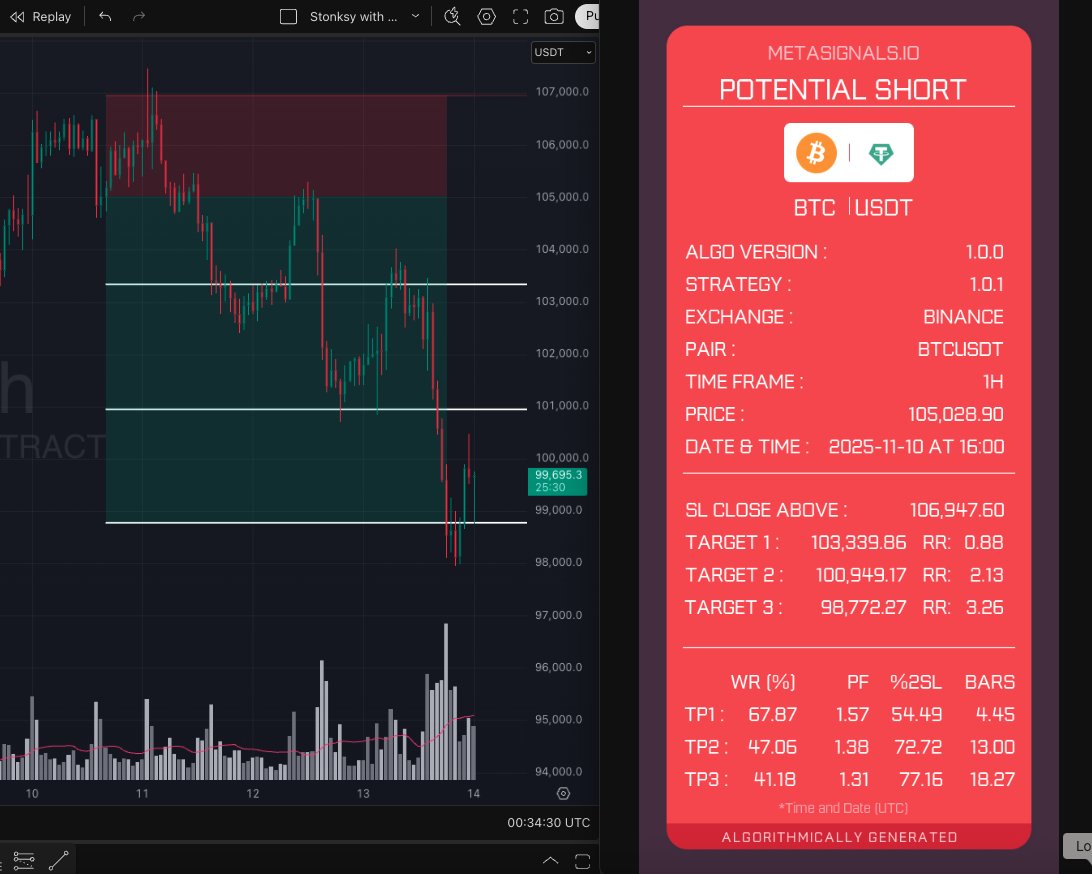The width and height of the screenshot is (1092, 874).
Task: Open Stonksy layout name dropdown
Action: tap(416, 16)
